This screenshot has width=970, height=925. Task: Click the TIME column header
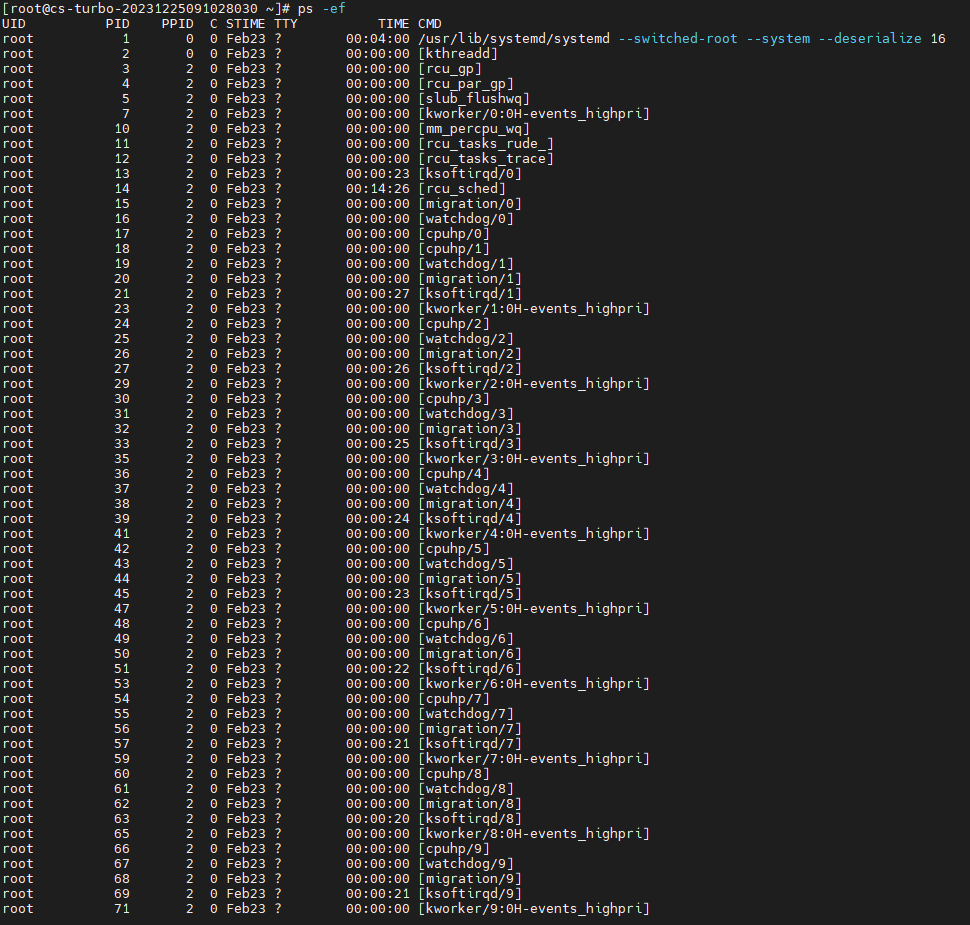393,23
